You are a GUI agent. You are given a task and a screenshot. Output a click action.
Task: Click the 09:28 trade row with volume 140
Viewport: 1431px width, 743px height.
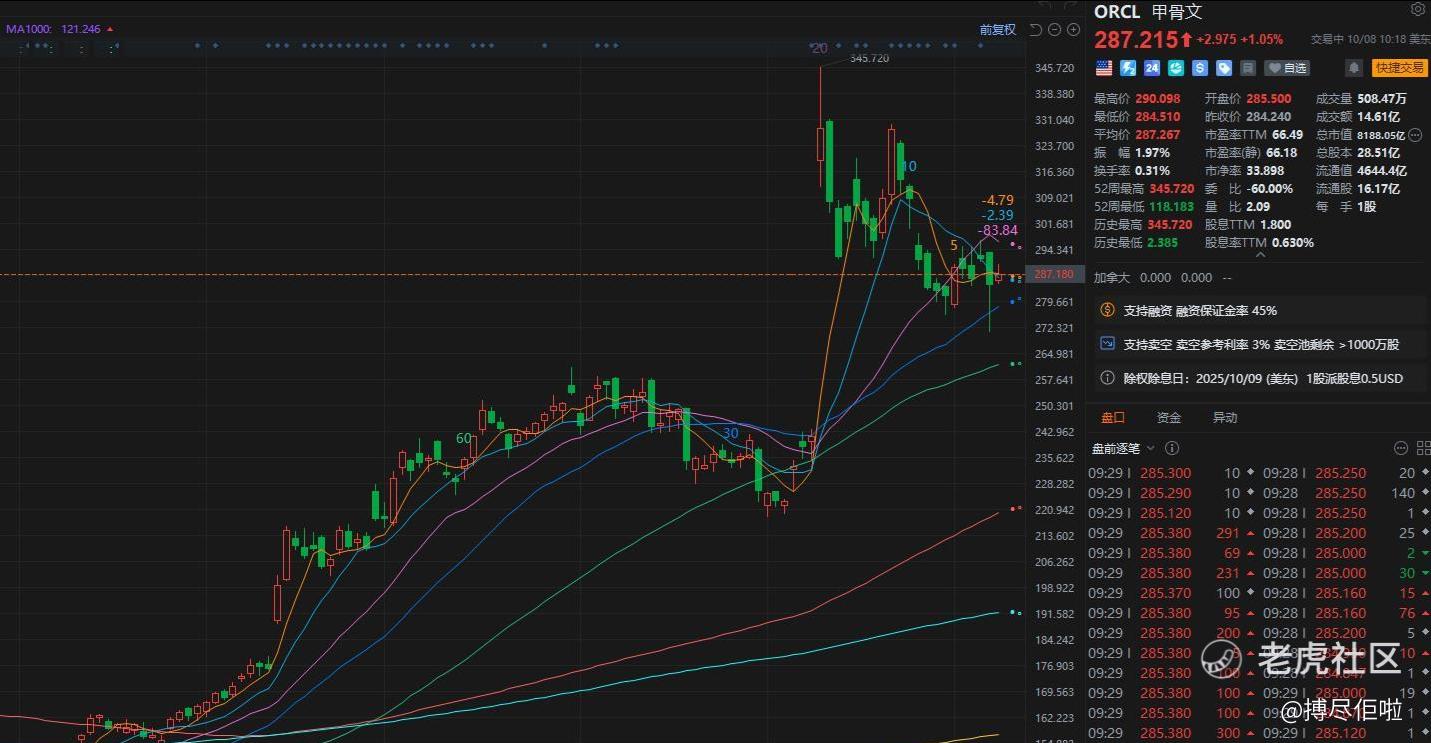tap(1344, 493)
